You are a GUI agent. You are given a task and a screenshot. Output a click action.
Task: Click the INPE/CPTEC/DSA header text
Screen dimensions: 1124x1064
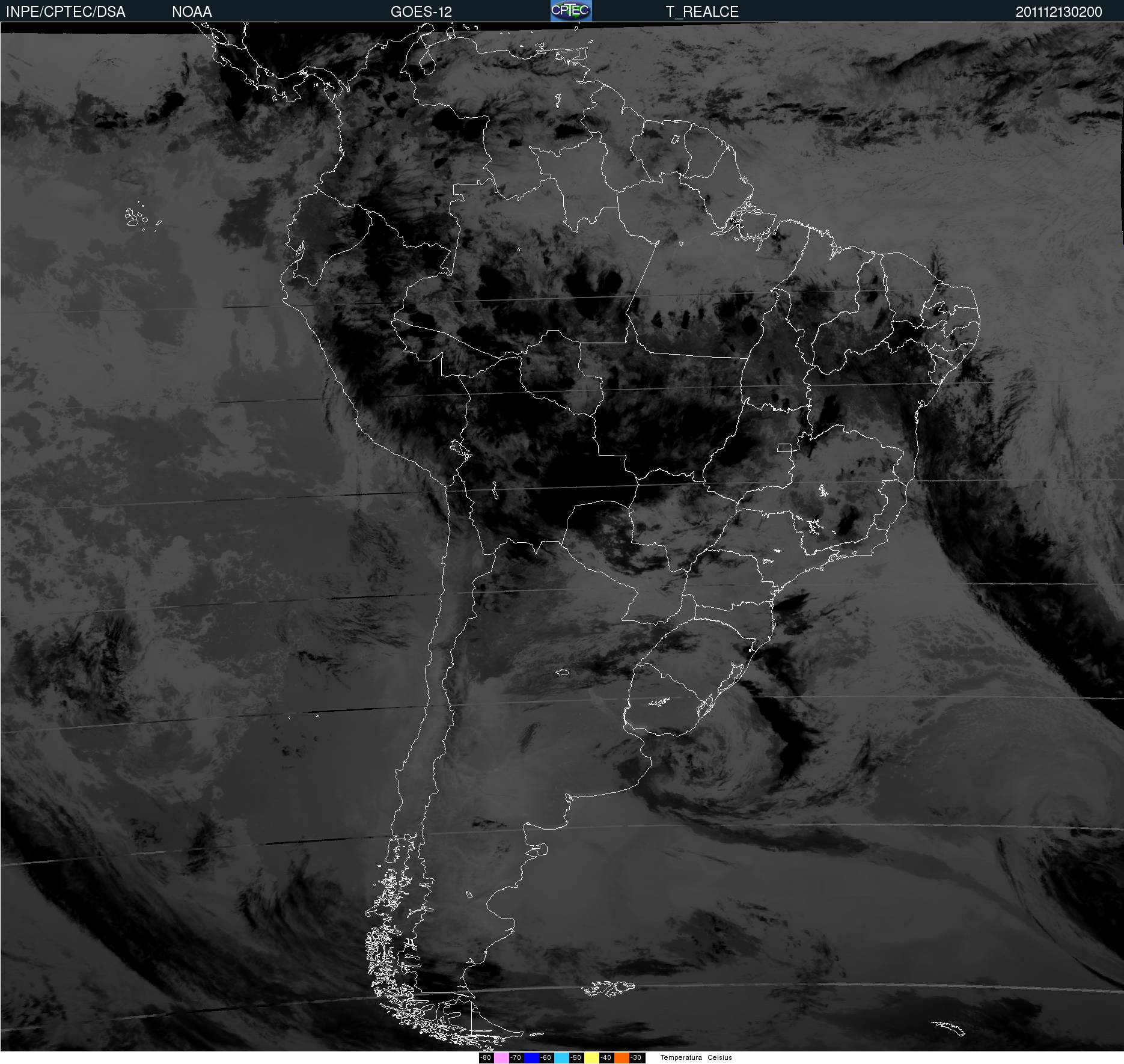pos(66,12)
